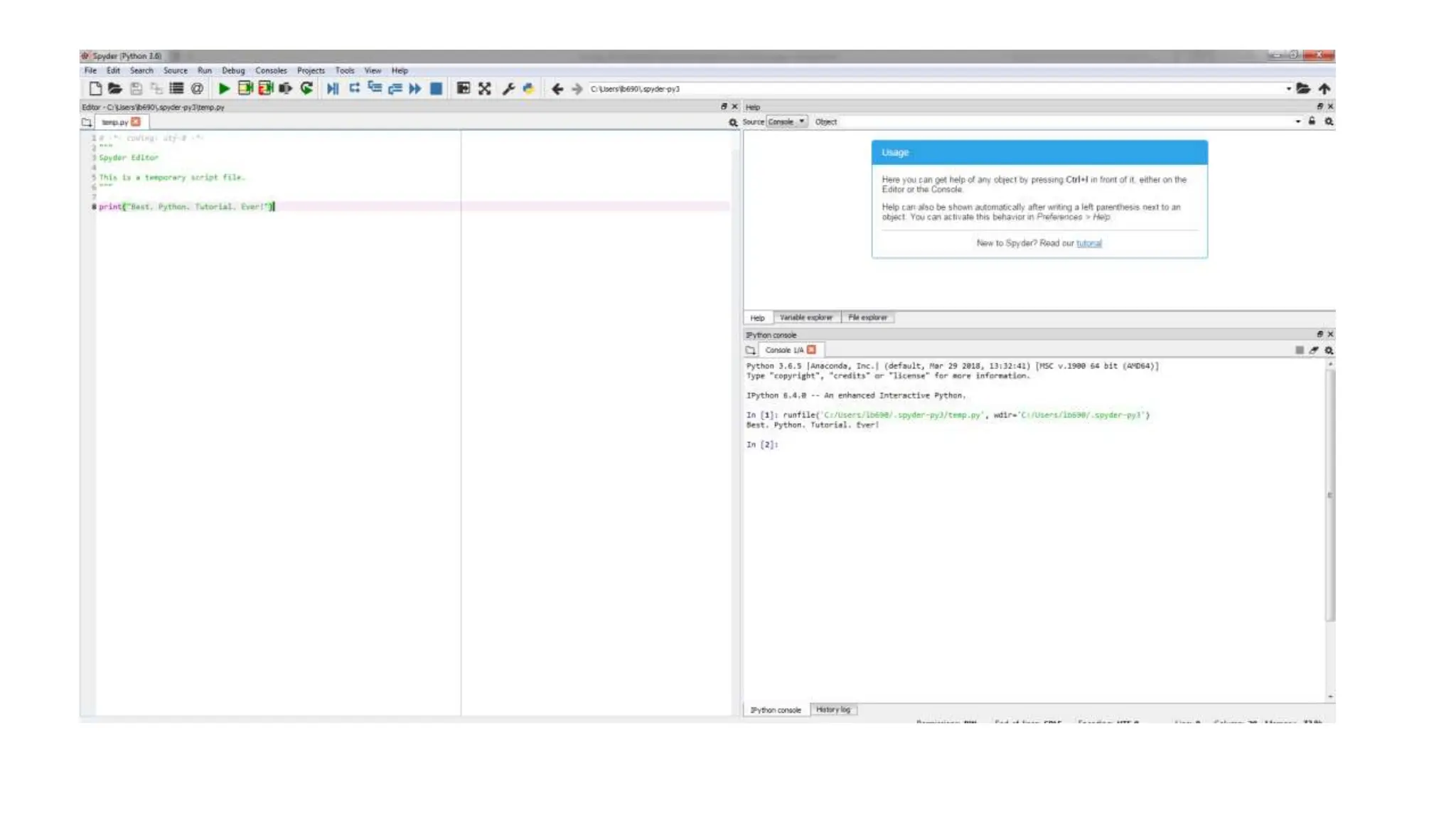Click the New file toolbar icon

95,89
